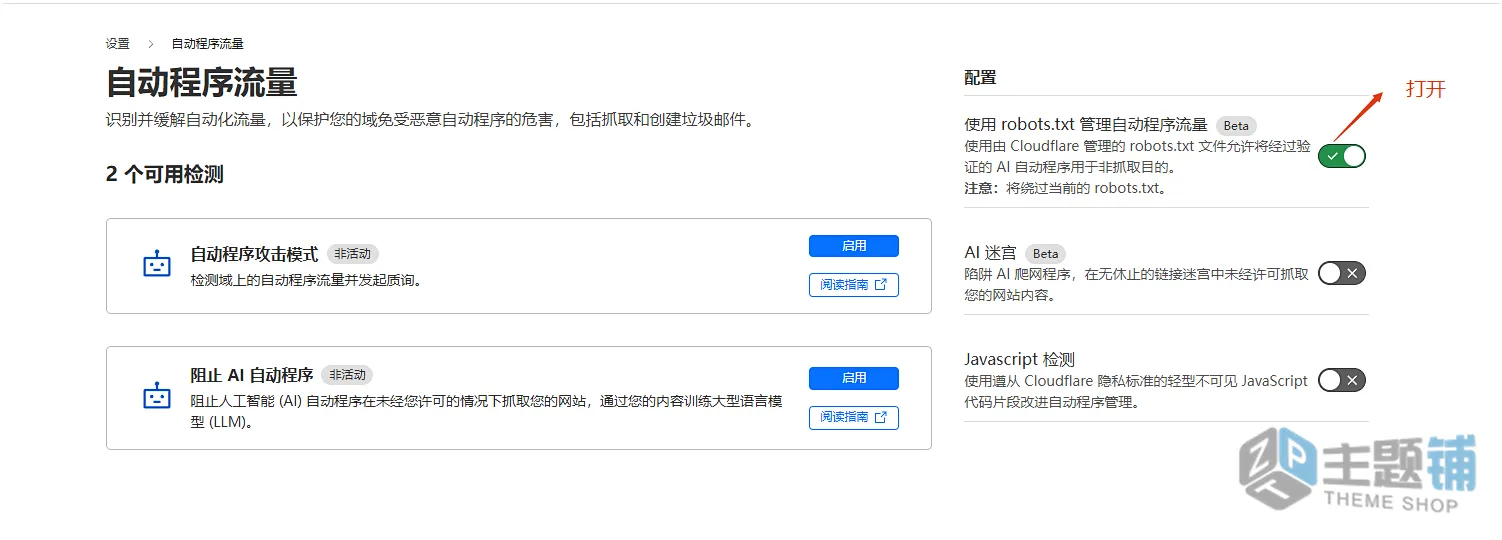Click 启用 for 阻止 AI 自动程序
This screenshot has height=540, width=1502.
coord(854,378)
